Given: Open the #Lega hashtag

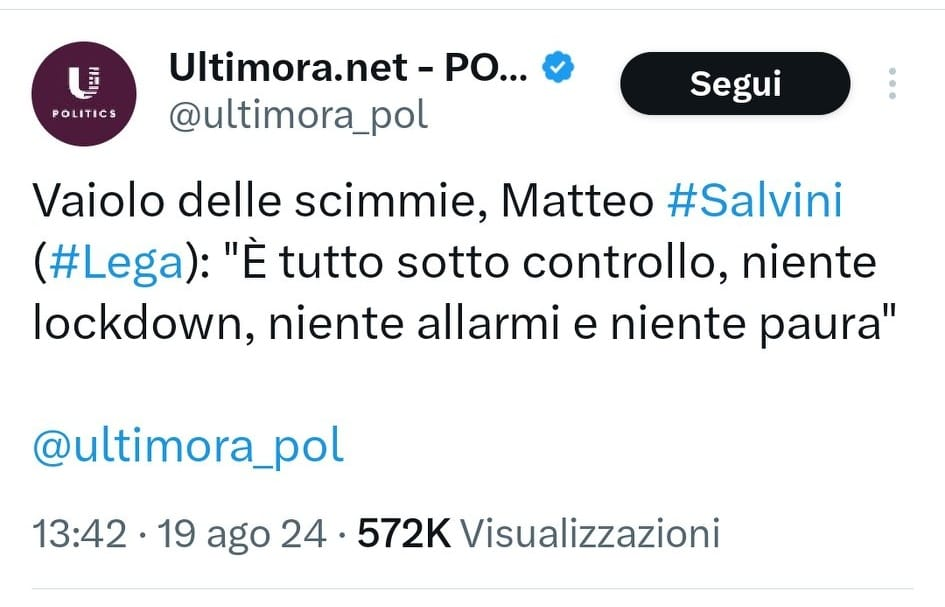Looking at the screenshot, I should [116, 263].
